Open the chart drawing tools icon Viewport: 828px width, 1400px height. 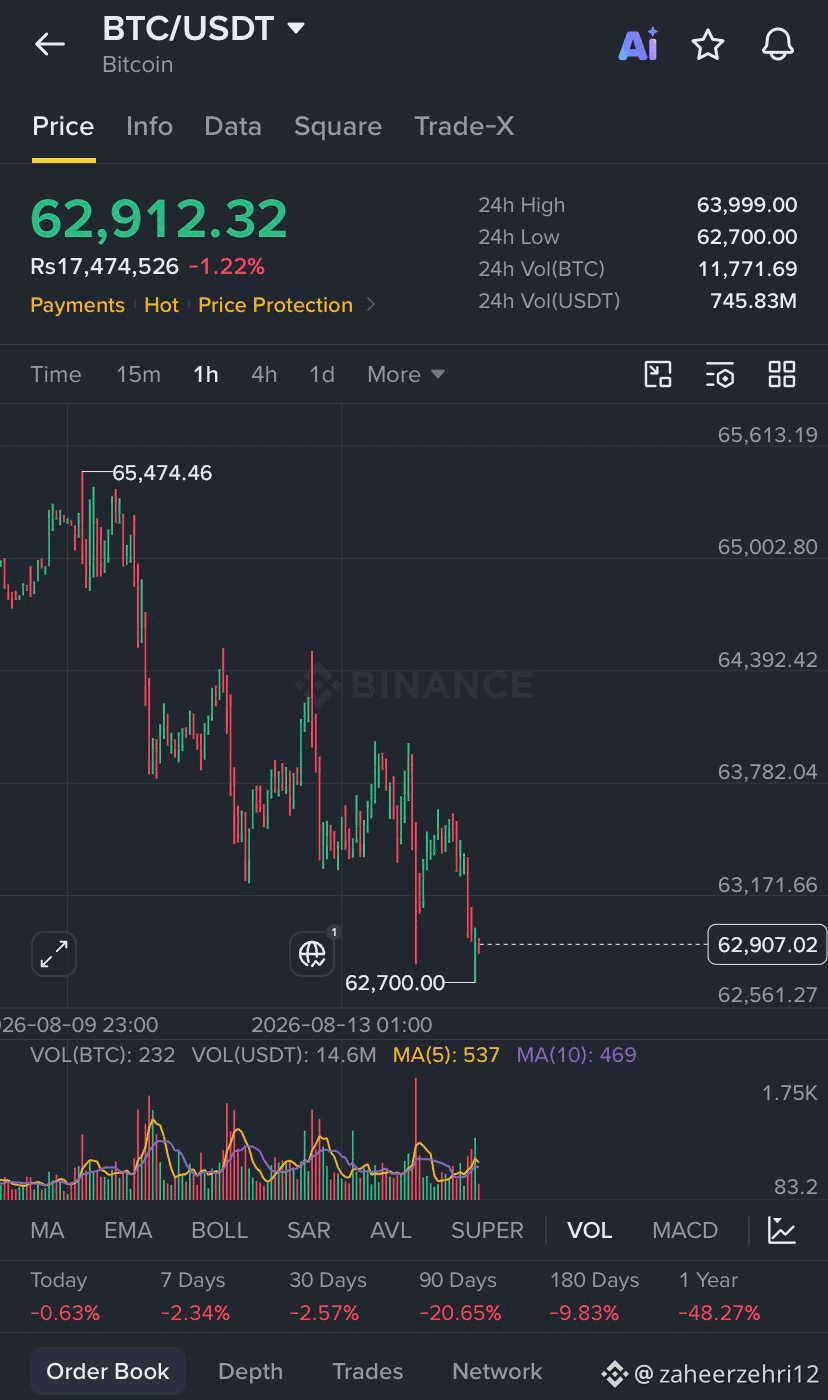pyautogui.click(x=658, y=374)
